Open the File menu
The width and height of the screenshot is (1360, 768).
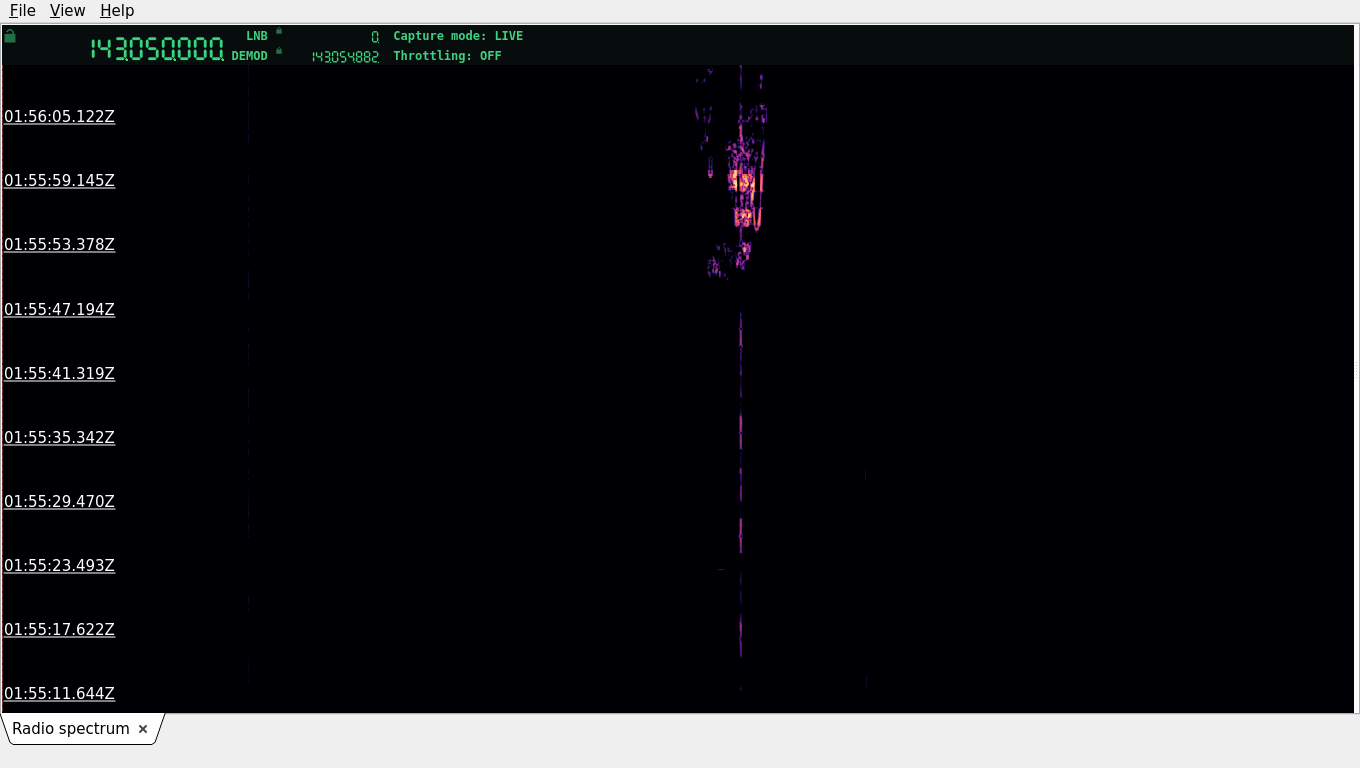(x=22, y=10)
